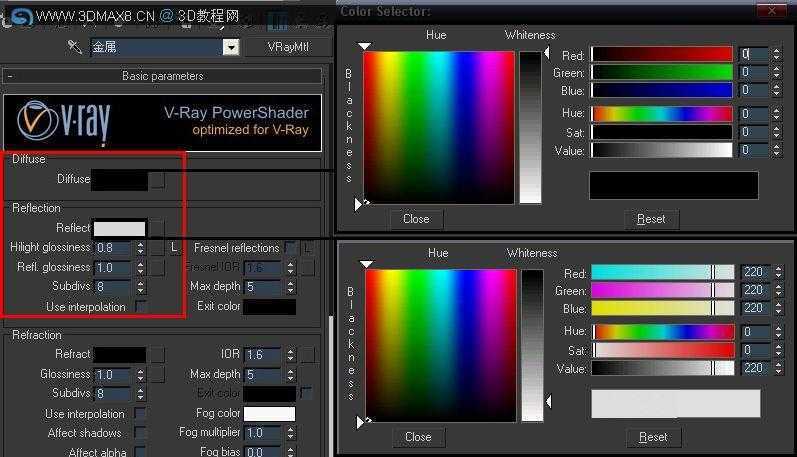Click the lower selector hue color field

point(441,346)
